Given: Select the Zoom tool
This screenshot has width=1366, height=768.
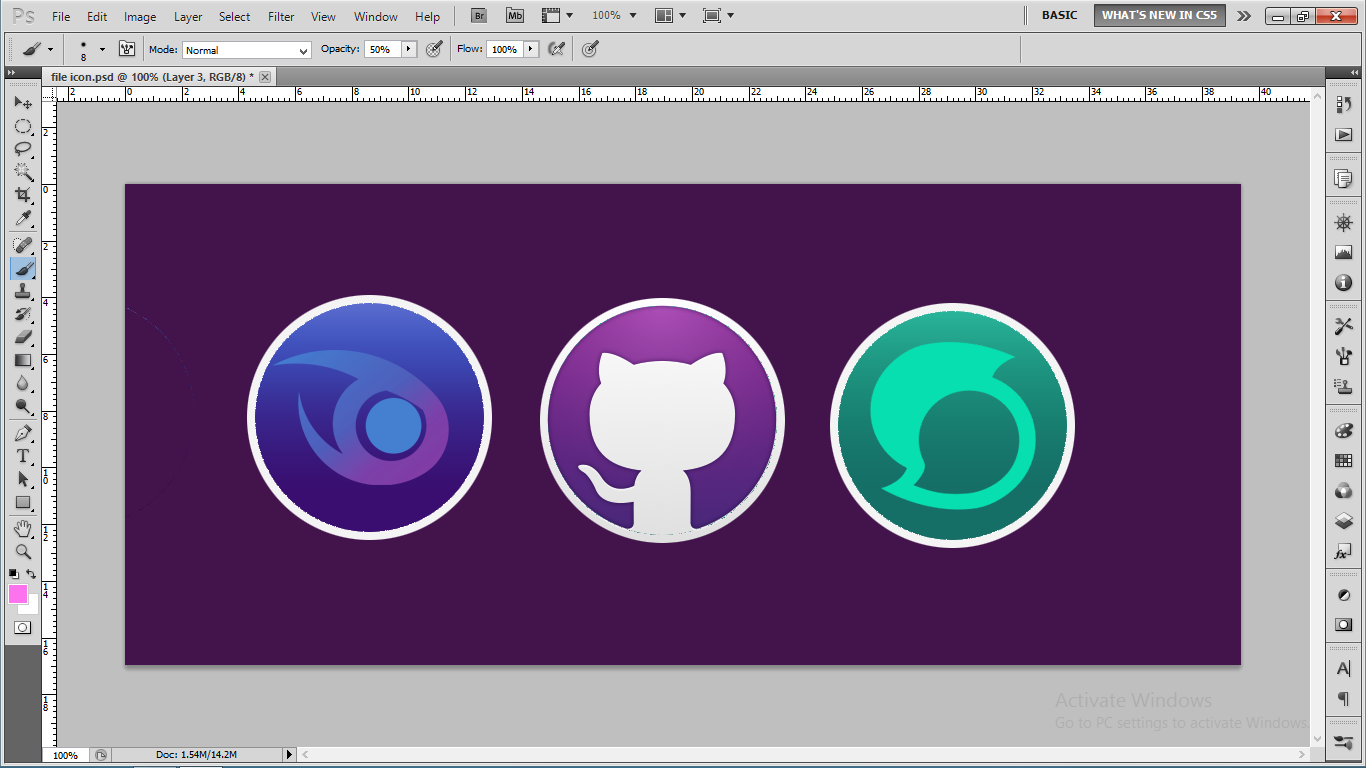Looking at the screenshot, I should [22, 551].
